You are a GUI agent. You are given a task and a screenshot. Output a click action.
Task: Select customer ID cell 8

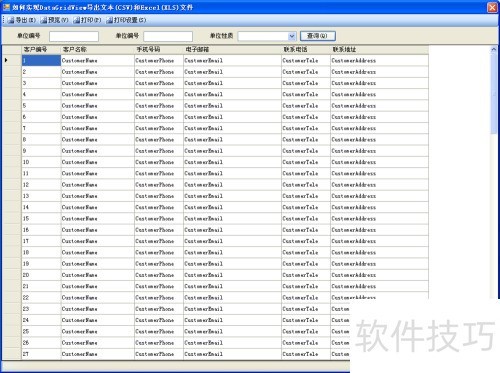point(41,140)
